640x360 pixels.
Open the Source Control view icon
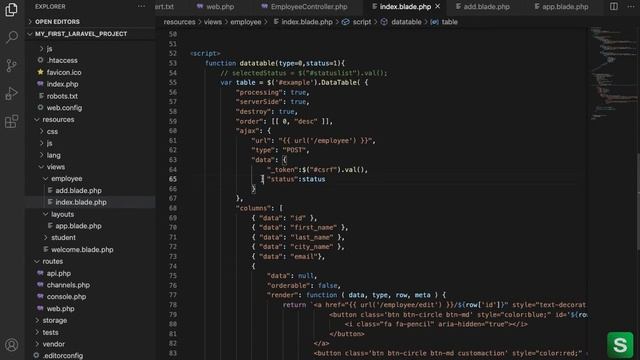pyautogui.click(x=11, y=65)
